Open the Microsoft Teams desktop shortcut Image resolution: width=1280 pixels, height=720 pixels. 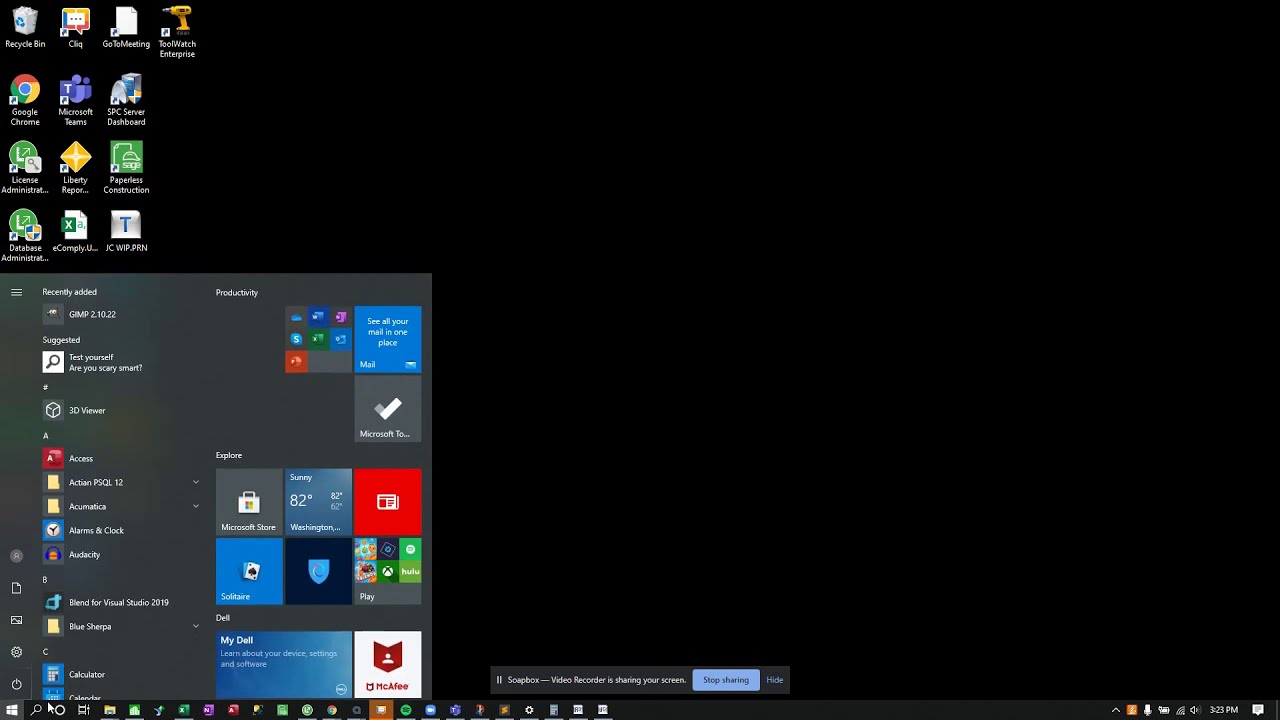tap(75, 100)
